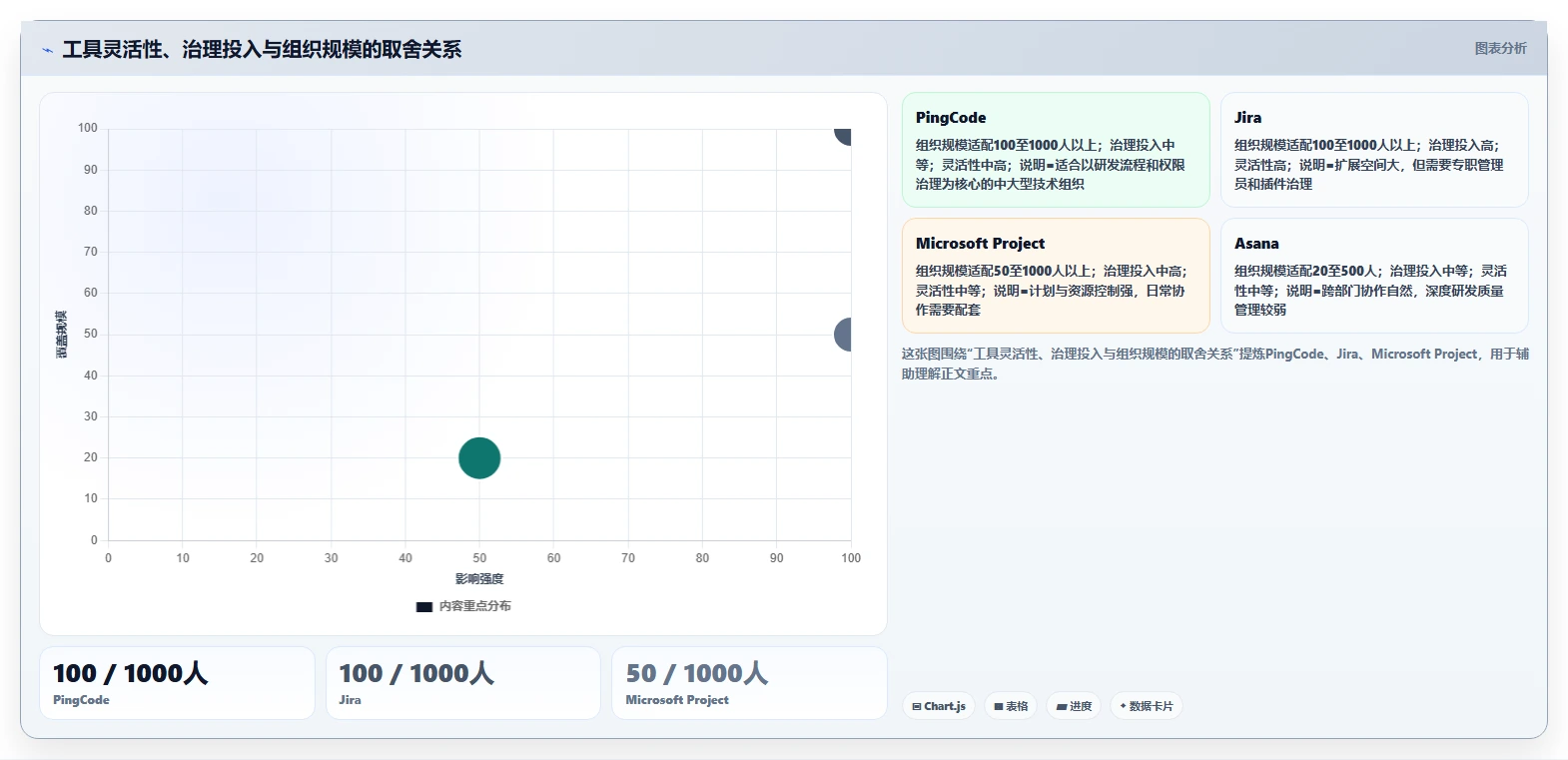
Task: Click the Jira card description text
Action: (x=1368, y=165)
